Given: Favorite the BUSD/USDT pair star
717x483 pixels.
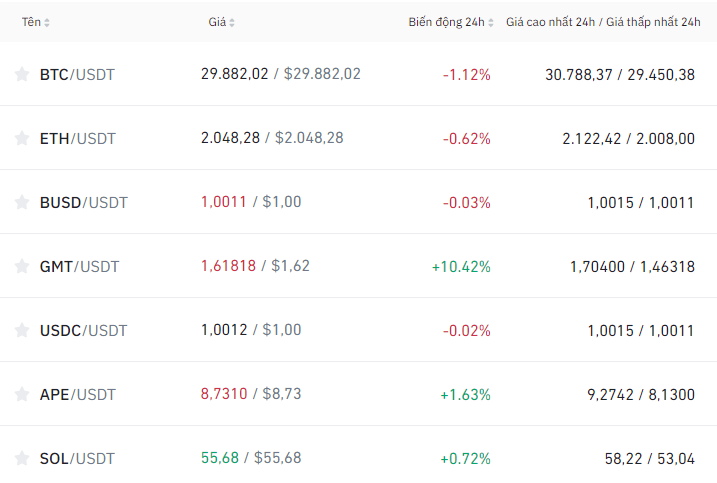Looking at the screenshot, I should [21, 202].
